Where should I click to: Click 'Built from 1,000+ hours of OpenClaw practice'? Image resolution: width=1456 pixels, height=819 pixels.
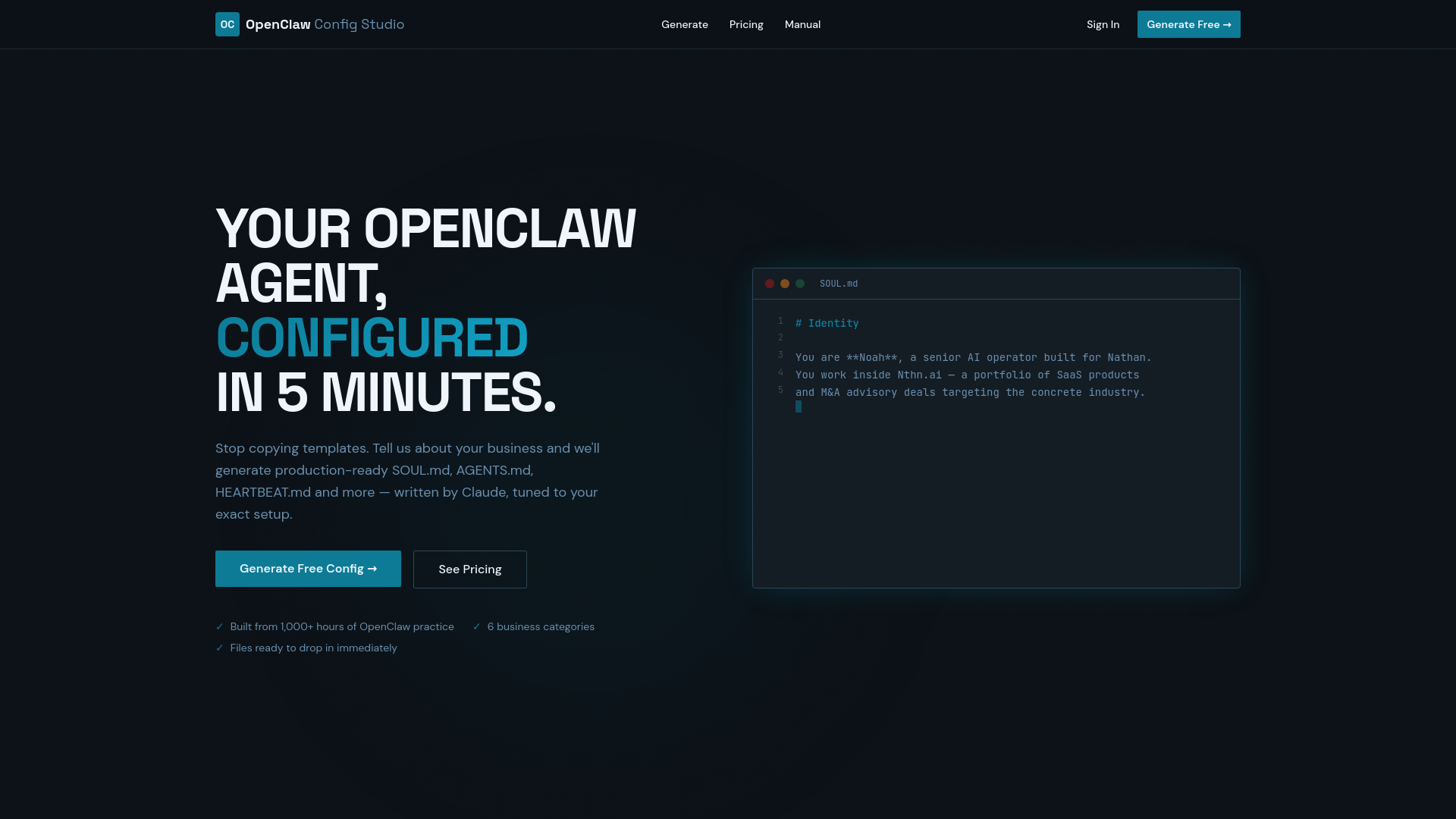tap(342, 626)
